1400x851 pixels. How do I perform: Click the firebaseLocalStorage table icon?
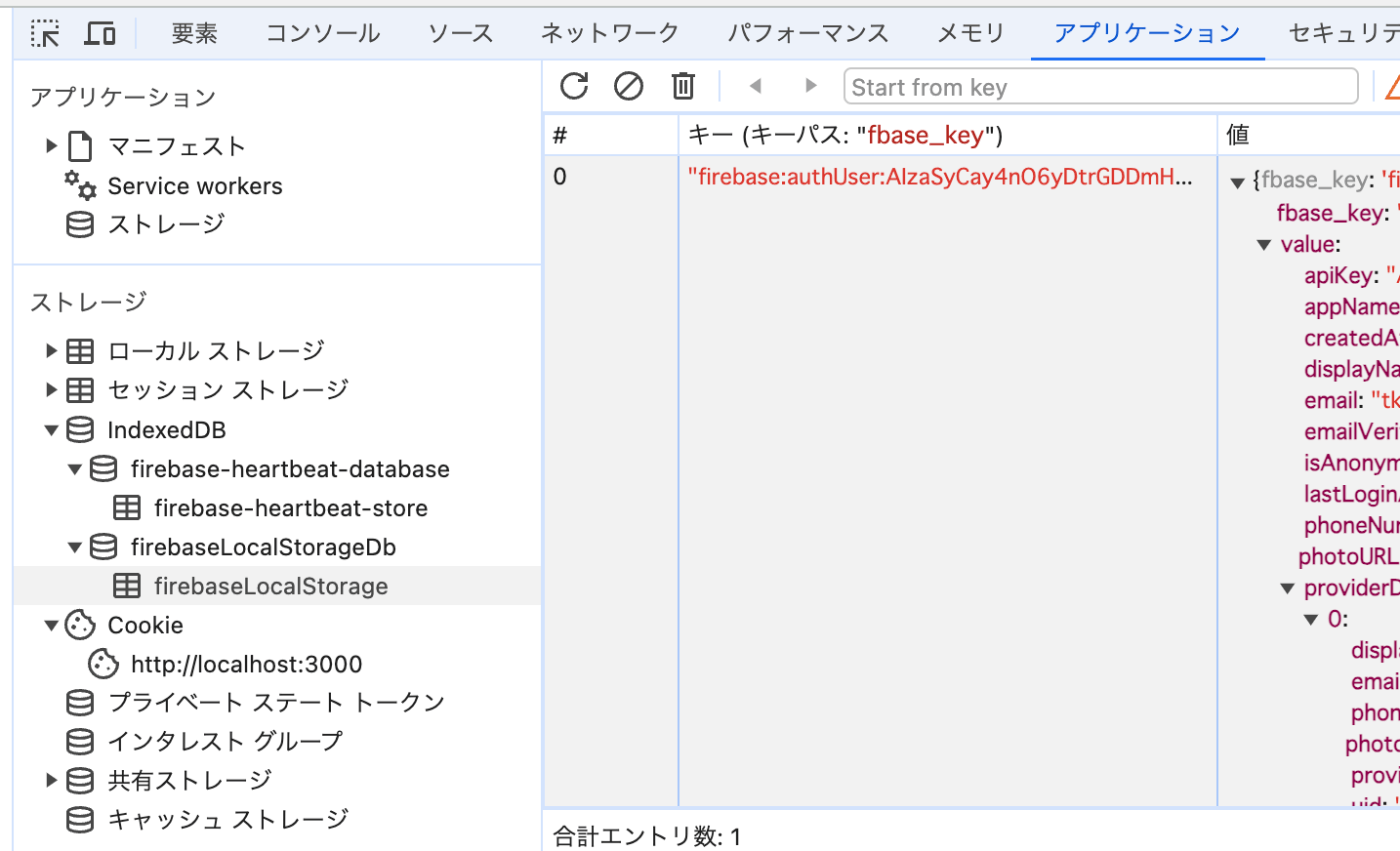pyautogui.click(x=127, y=586)
